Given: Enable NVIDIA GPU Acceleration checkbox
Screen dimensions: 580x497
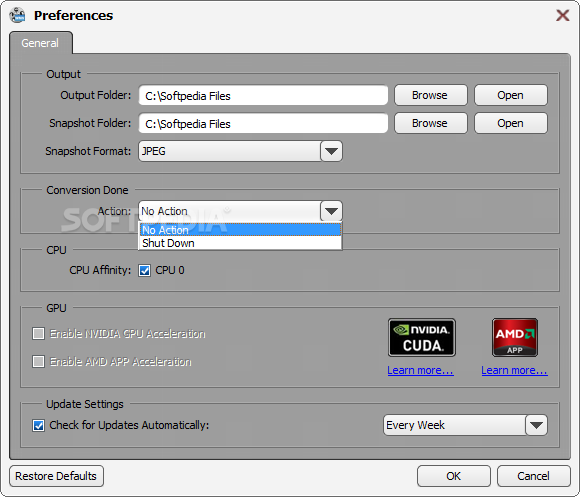Looking at the screenshot, I should [38, 334].
